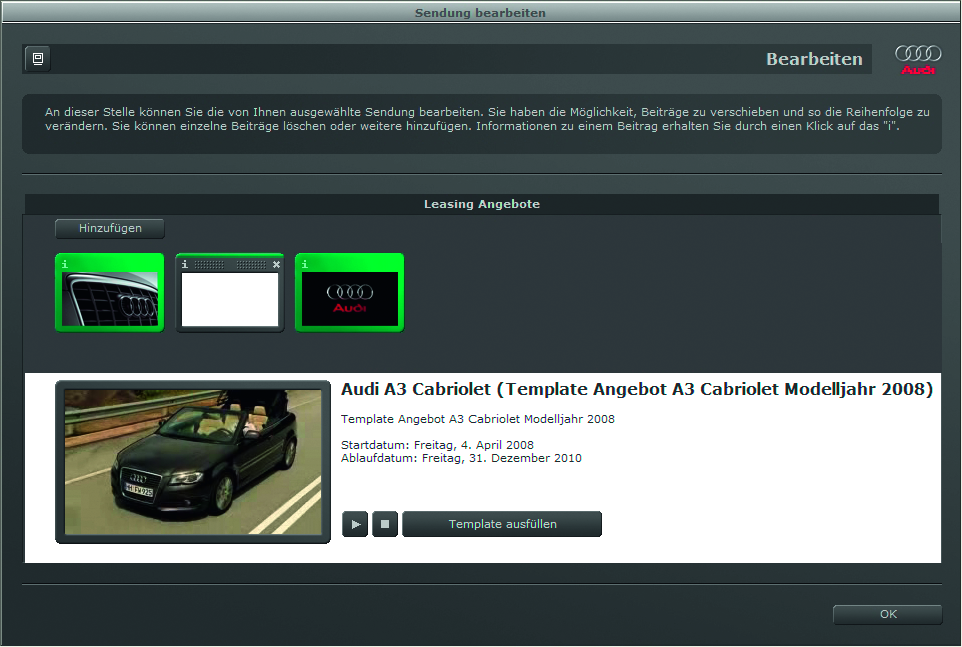Click the Audi A3 Cabriolet title text
The height and width of the screenshot is (647, 962).
tap(637, 389)
